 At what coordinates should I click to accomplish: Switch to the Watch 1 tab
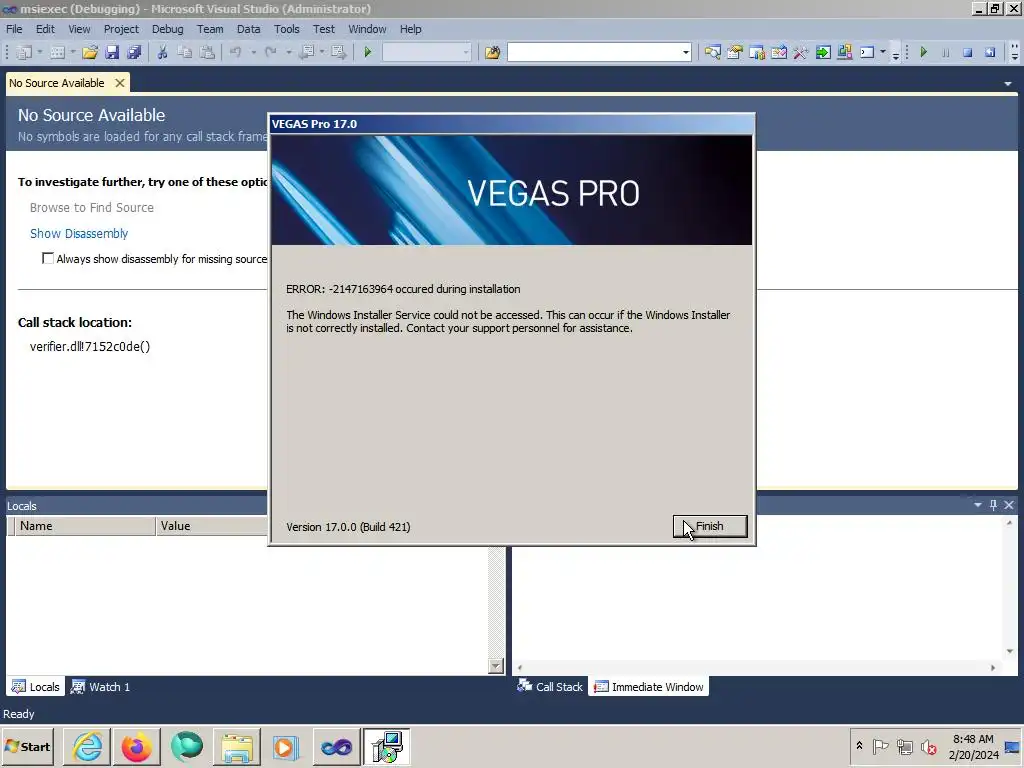tap(101, 686)
